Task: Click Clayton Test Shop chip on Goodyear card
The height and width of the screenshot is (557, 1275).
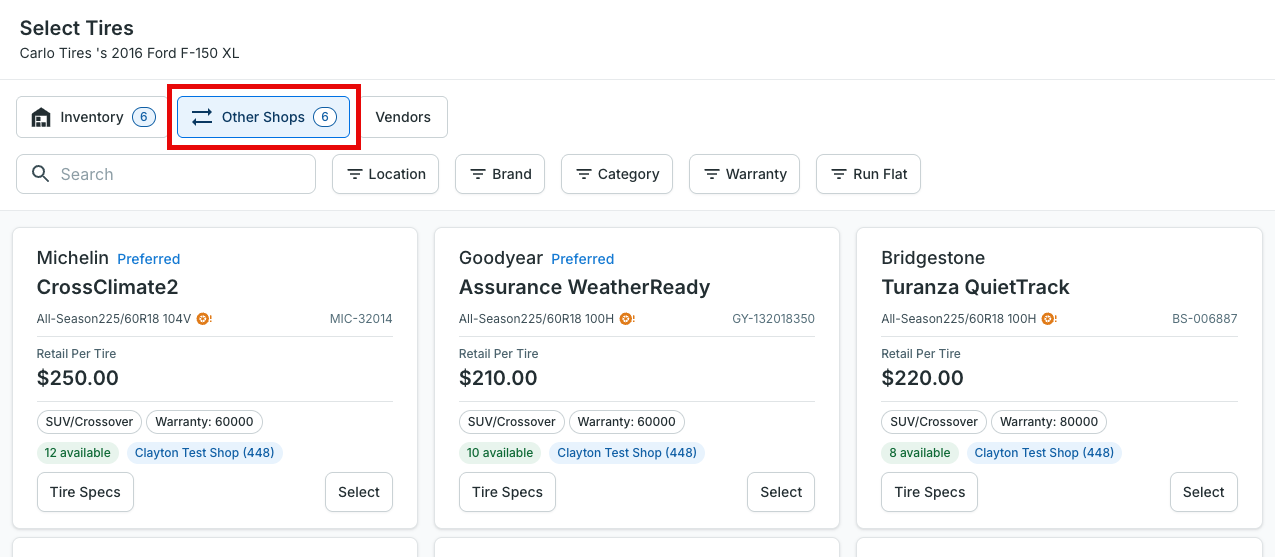Action: pos(627,453)
